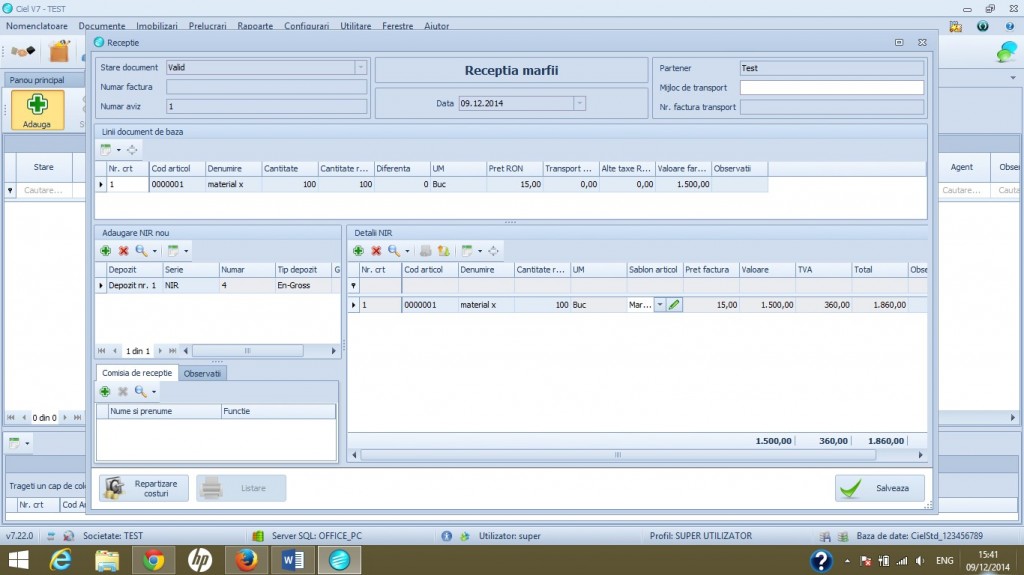The width and height of the screenshot is (1024, 575).
Task: Select the Panou principal tab
Action: [37, 80]
